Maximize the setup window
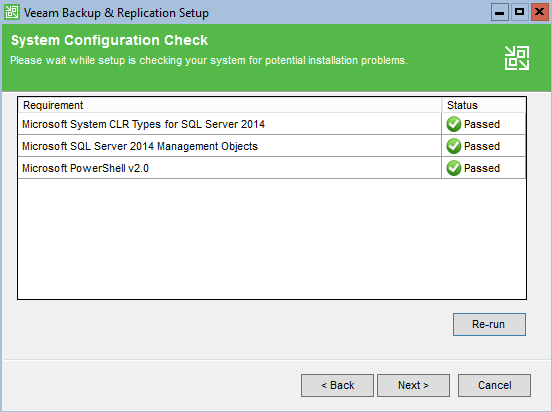 click(519, 13)
